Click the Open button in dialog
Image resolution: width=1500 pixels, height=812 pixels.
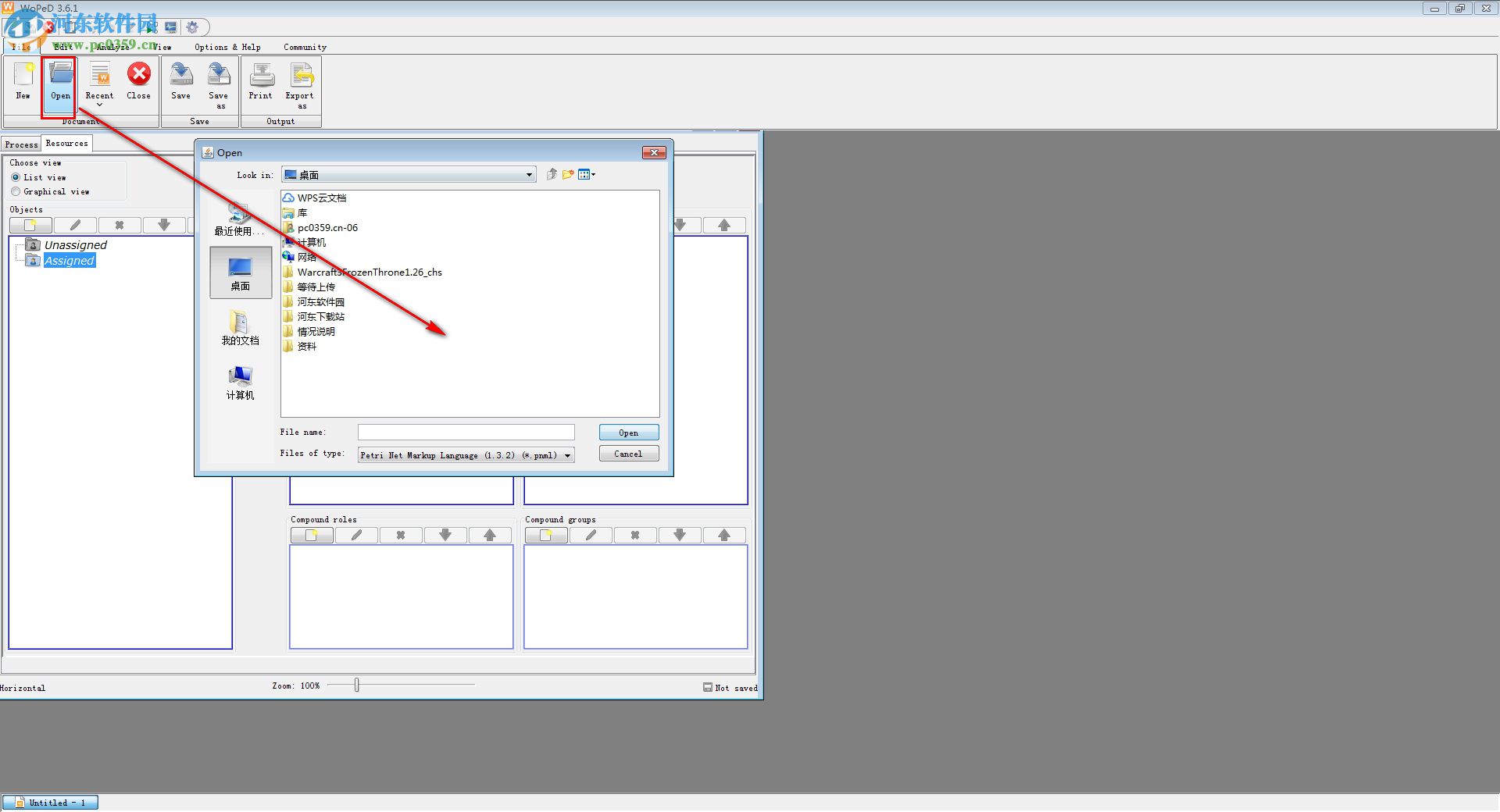tap(629, 433)
